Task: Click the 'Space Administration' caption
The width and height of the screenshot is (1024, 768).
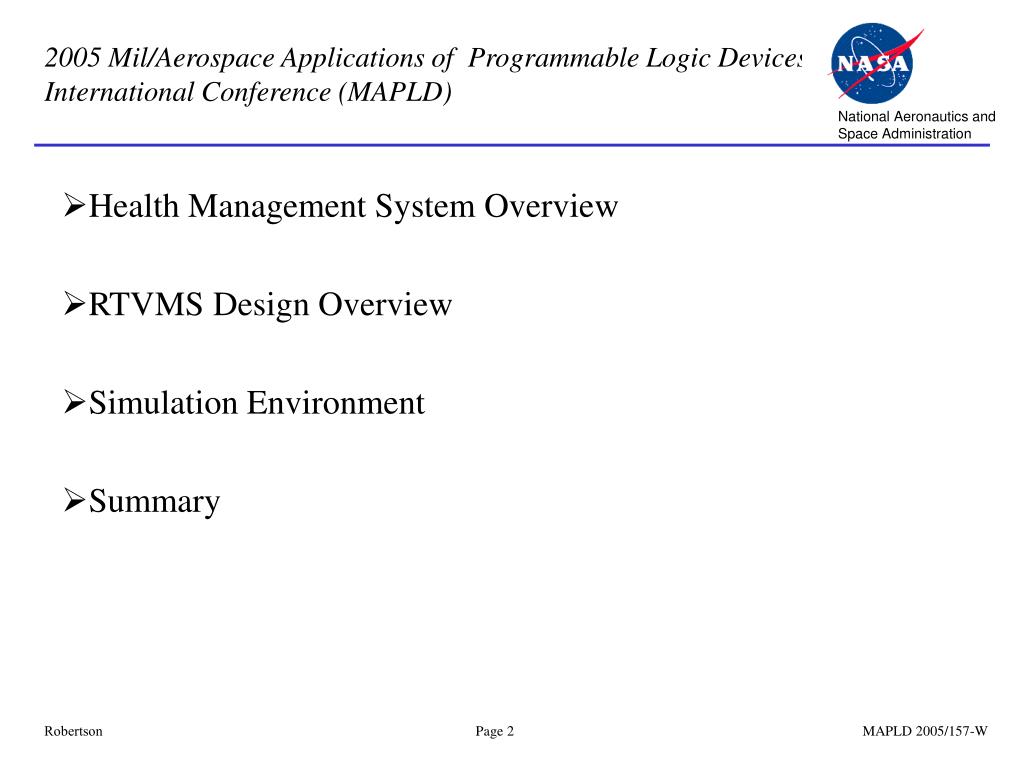Action: (904, 133)
